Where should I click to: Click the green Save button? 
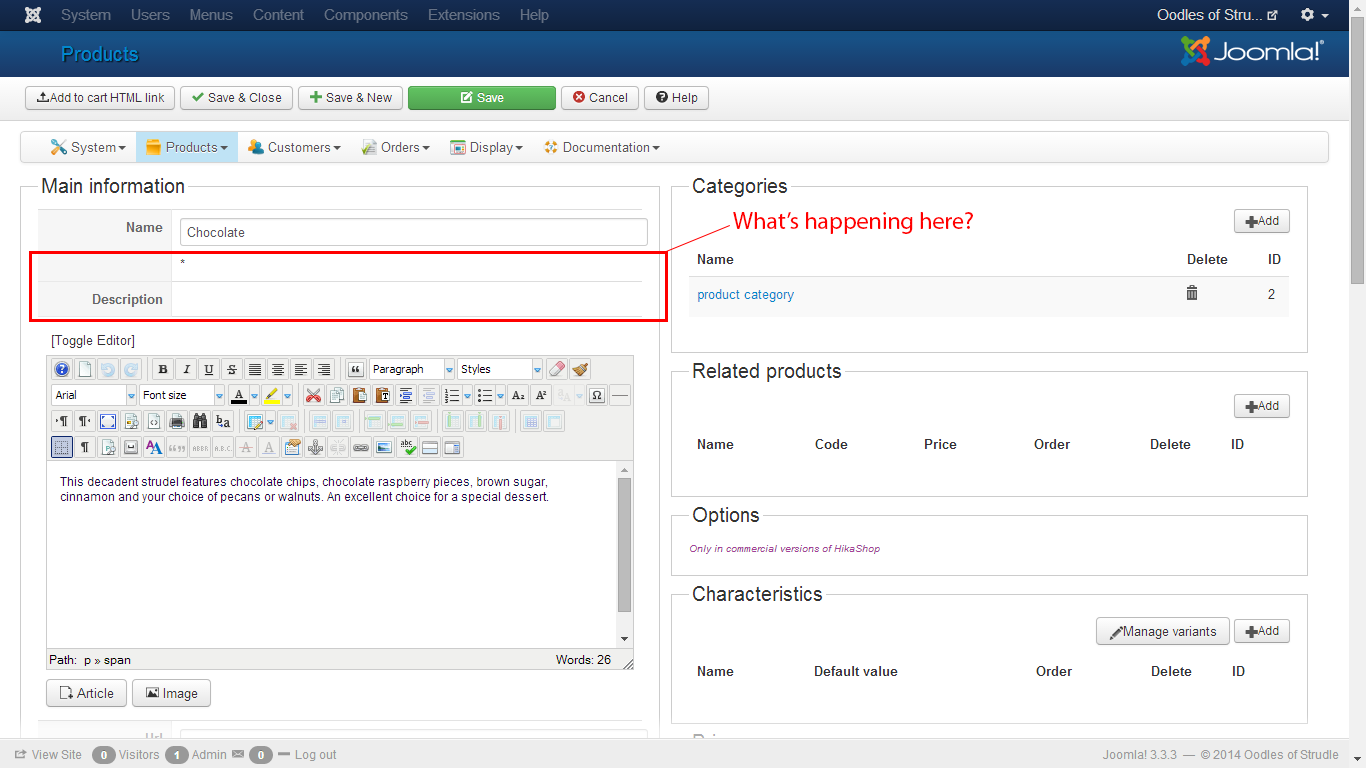click(482, 97)
